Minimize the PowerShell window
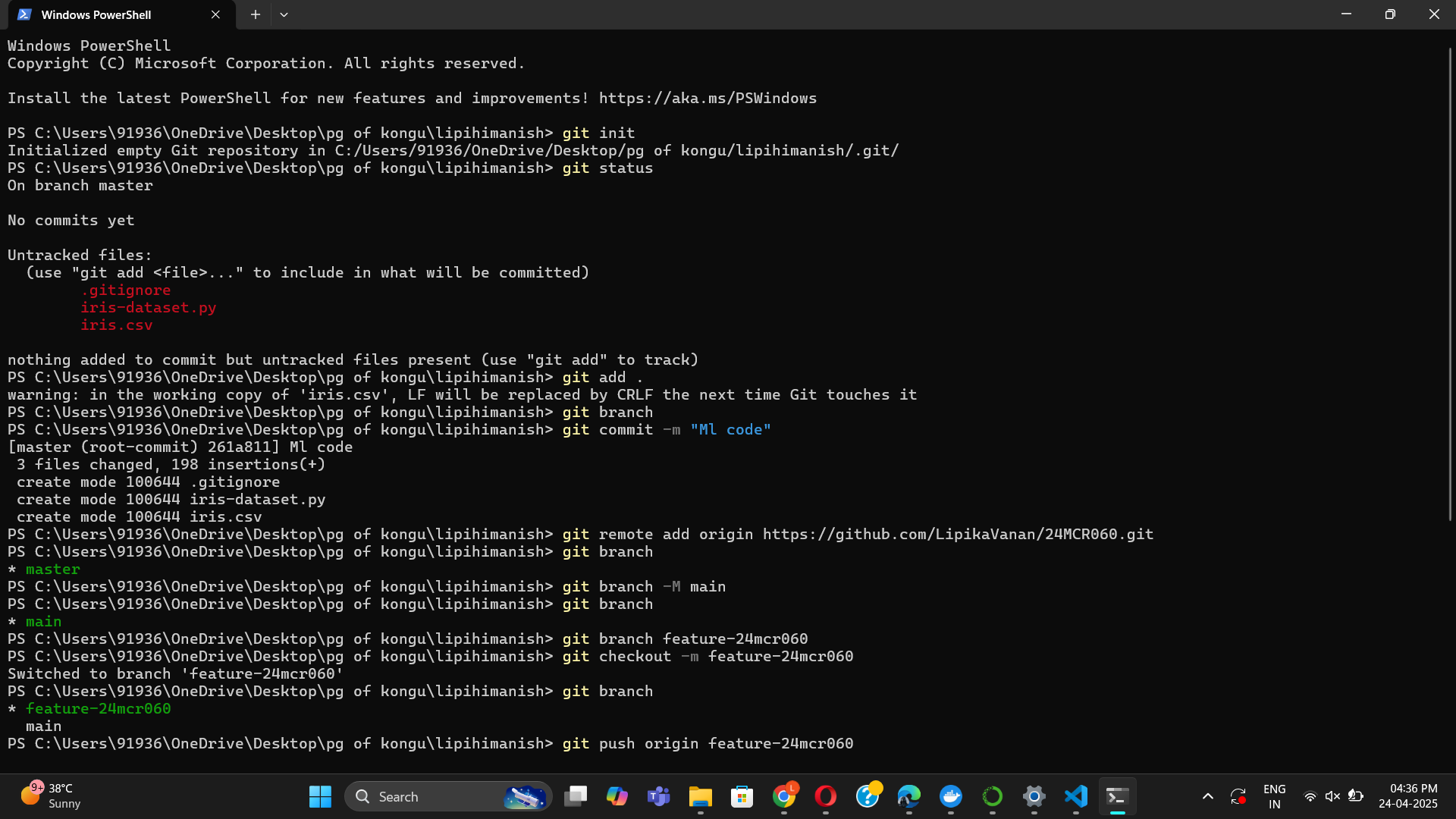 1346,14
